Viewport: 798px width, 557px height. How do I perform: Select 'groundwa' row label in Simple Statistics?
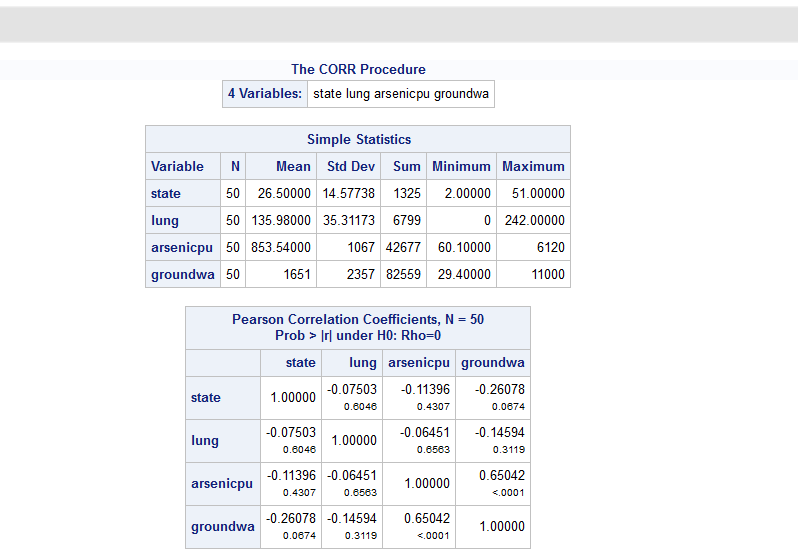(x=183, y=274)
